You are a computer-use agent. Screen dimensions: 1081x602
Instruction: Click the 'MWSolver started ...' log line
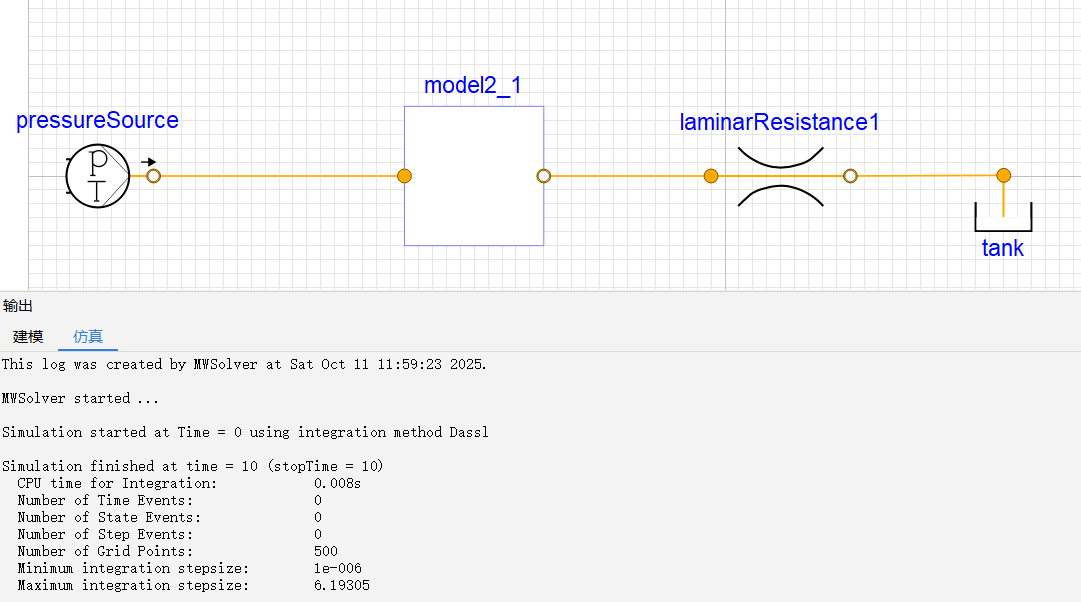(x=80, y=399)
